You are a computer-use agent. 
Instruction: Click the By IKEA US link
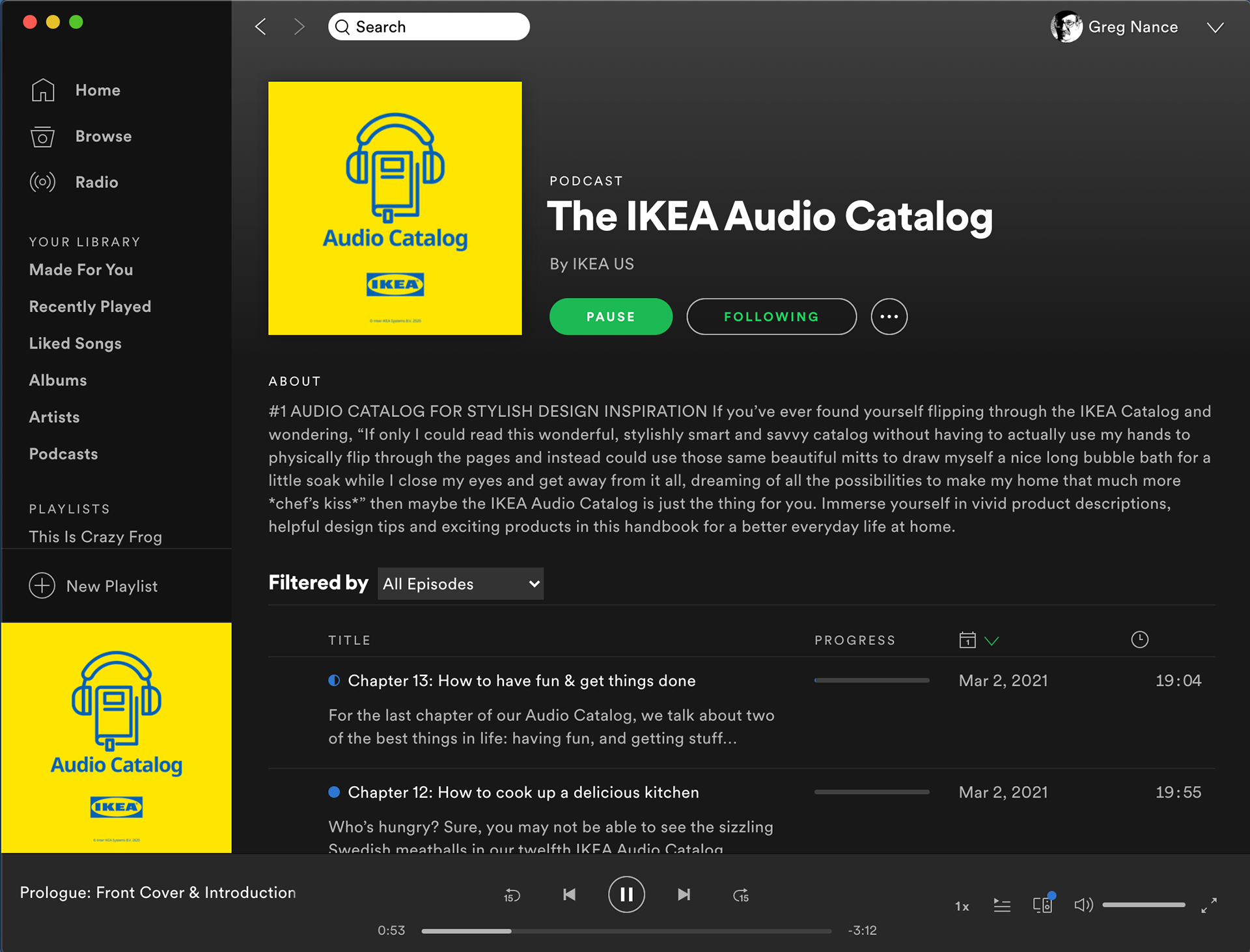click(x=592, y=264)
